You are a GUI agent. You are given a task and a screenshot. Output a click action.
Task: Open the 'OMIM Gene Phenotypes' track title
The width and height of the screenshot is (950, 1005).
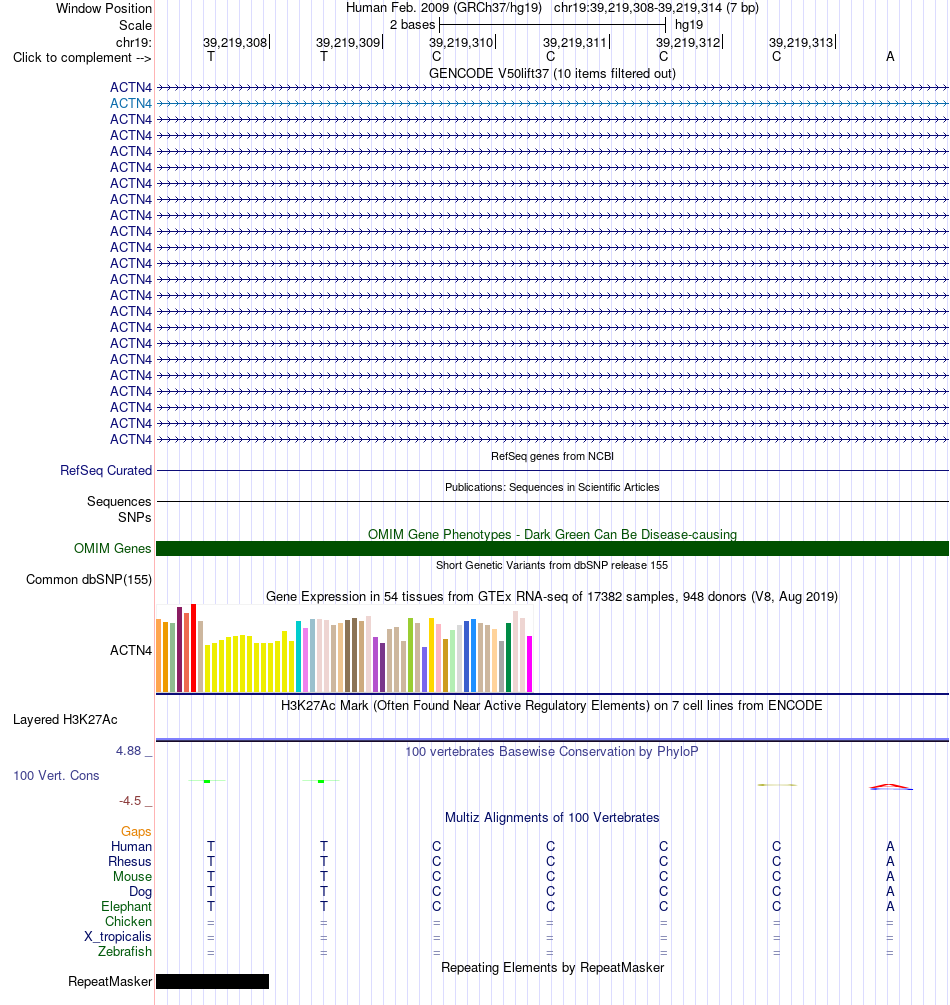point(552,534)
